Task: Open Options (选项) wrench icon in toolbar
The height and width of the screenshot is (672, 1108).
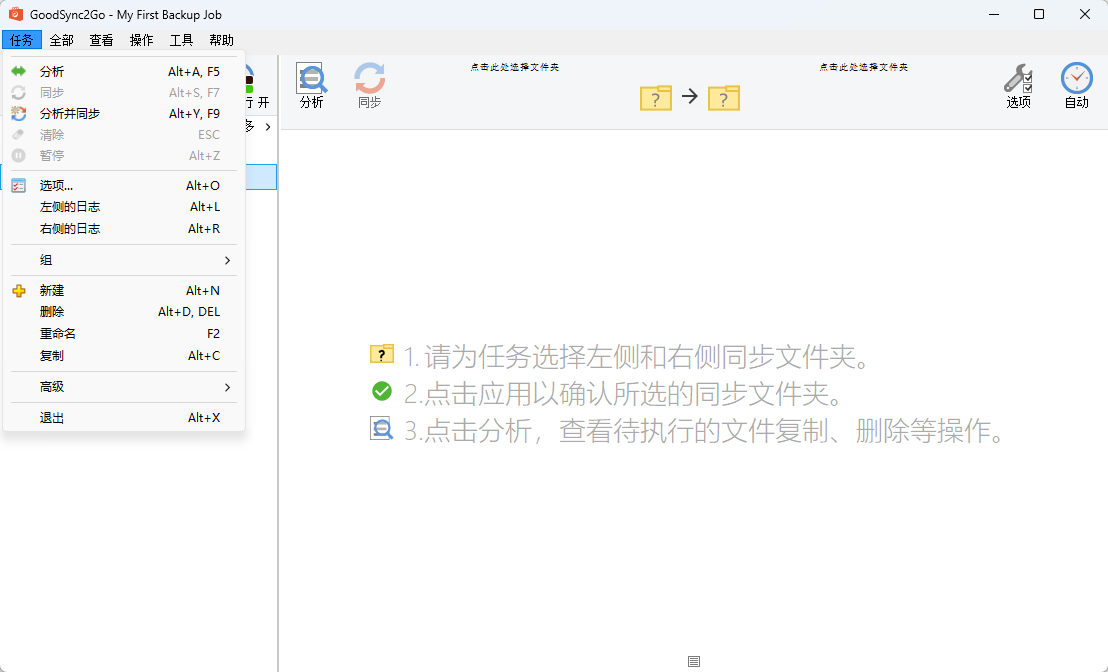Action: (x=1018, y=78)
